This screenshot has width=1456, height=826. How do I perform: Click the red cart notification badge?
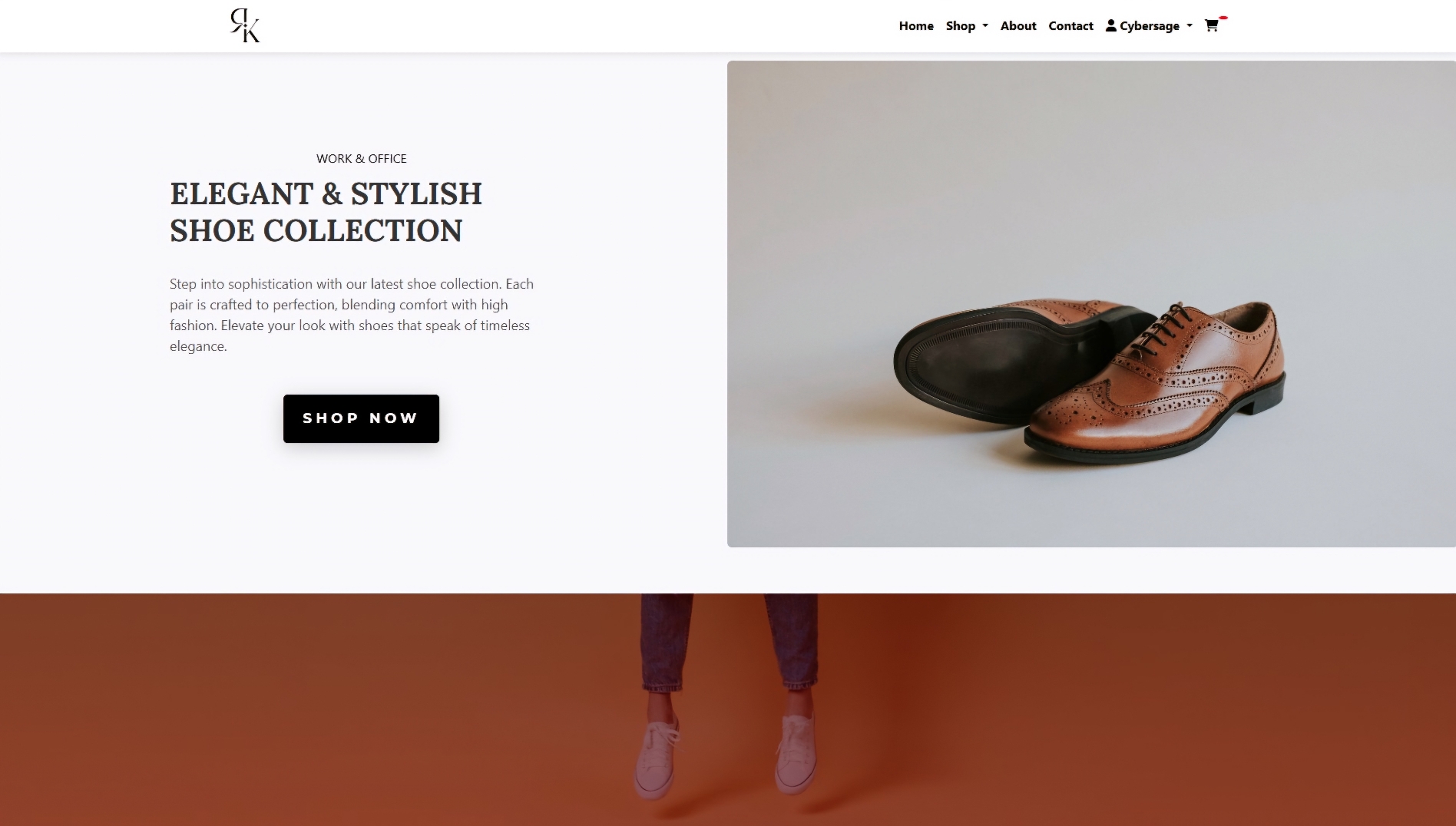[x=1223, y=18]
